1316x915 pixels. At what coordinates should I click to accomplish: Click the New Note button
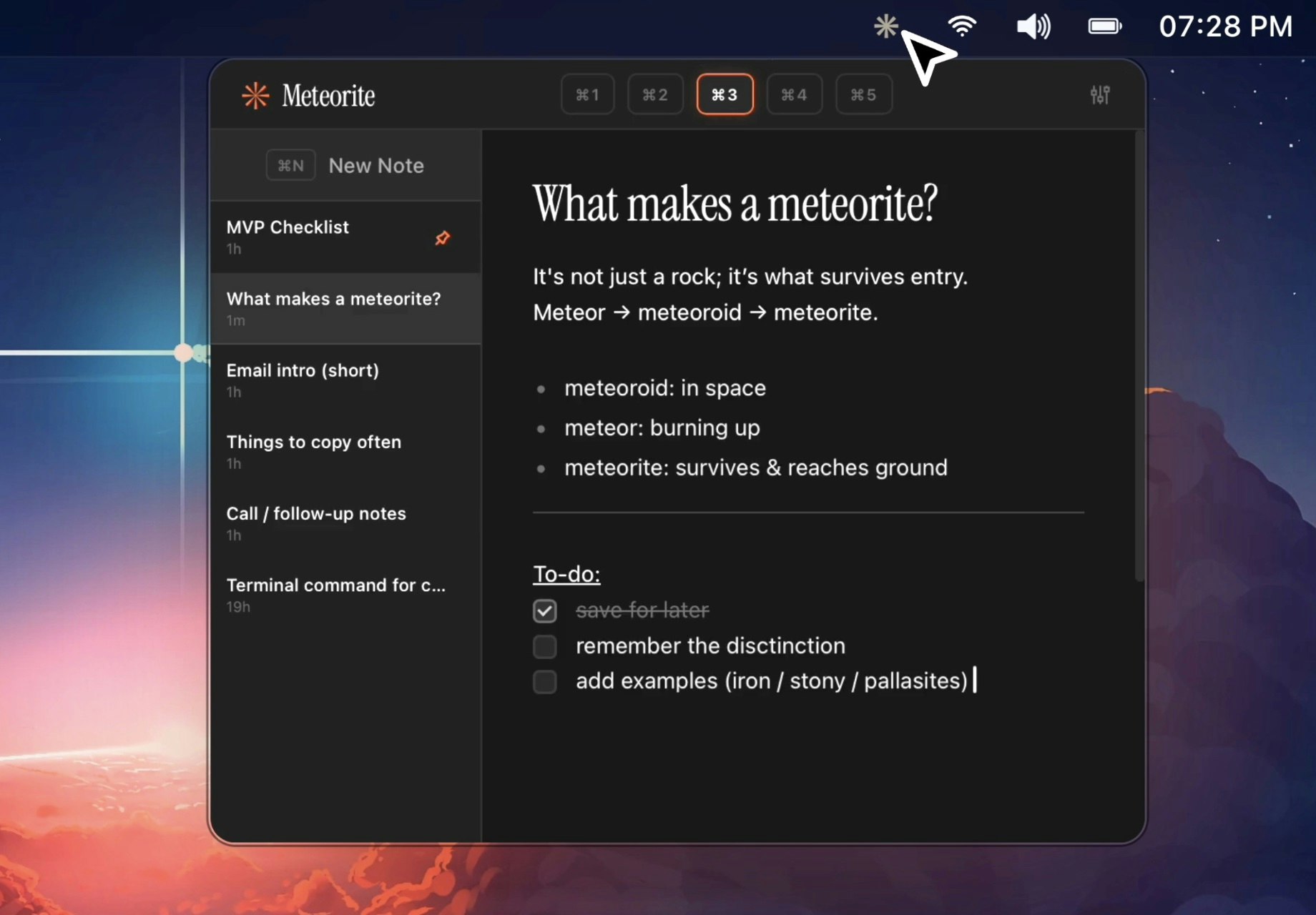click(x=375, y=165)
